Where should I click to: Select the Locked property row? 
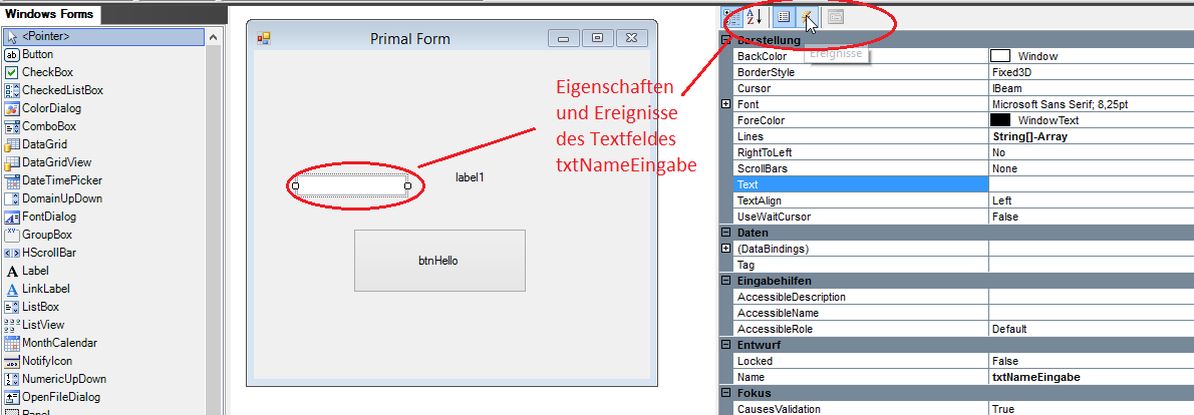[963, 361]
